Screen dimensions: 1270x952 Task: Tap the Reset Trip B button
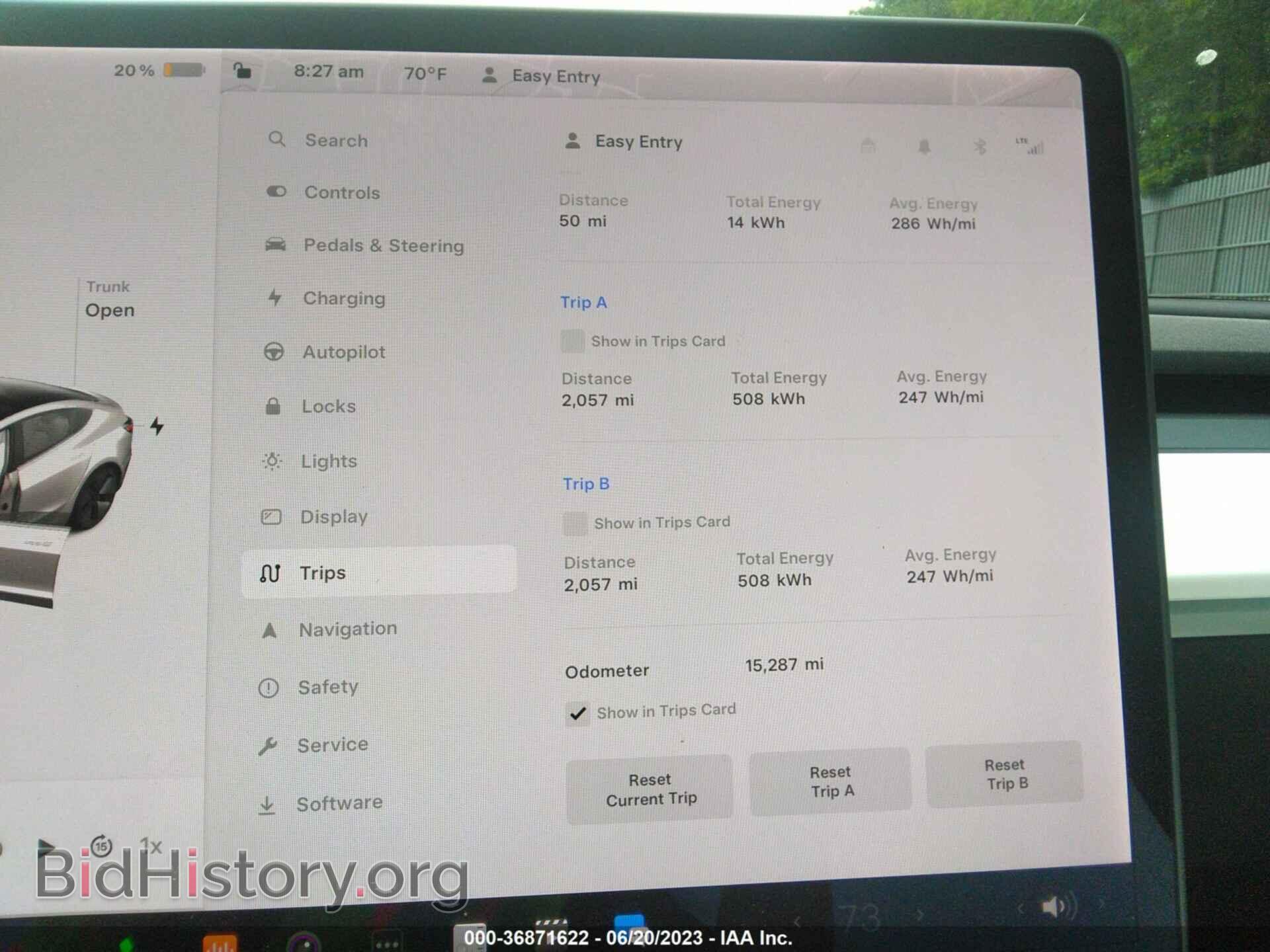point(1005,774)
